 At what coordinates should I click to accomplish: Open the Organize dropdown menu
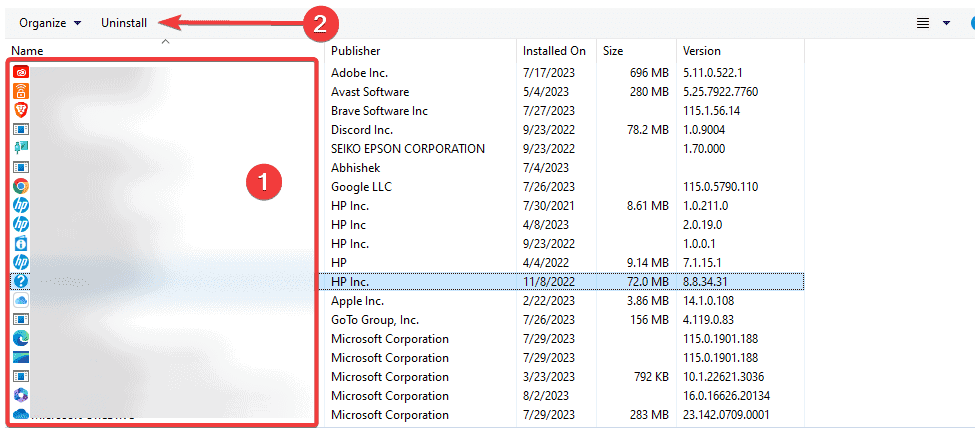click(50, 23)
